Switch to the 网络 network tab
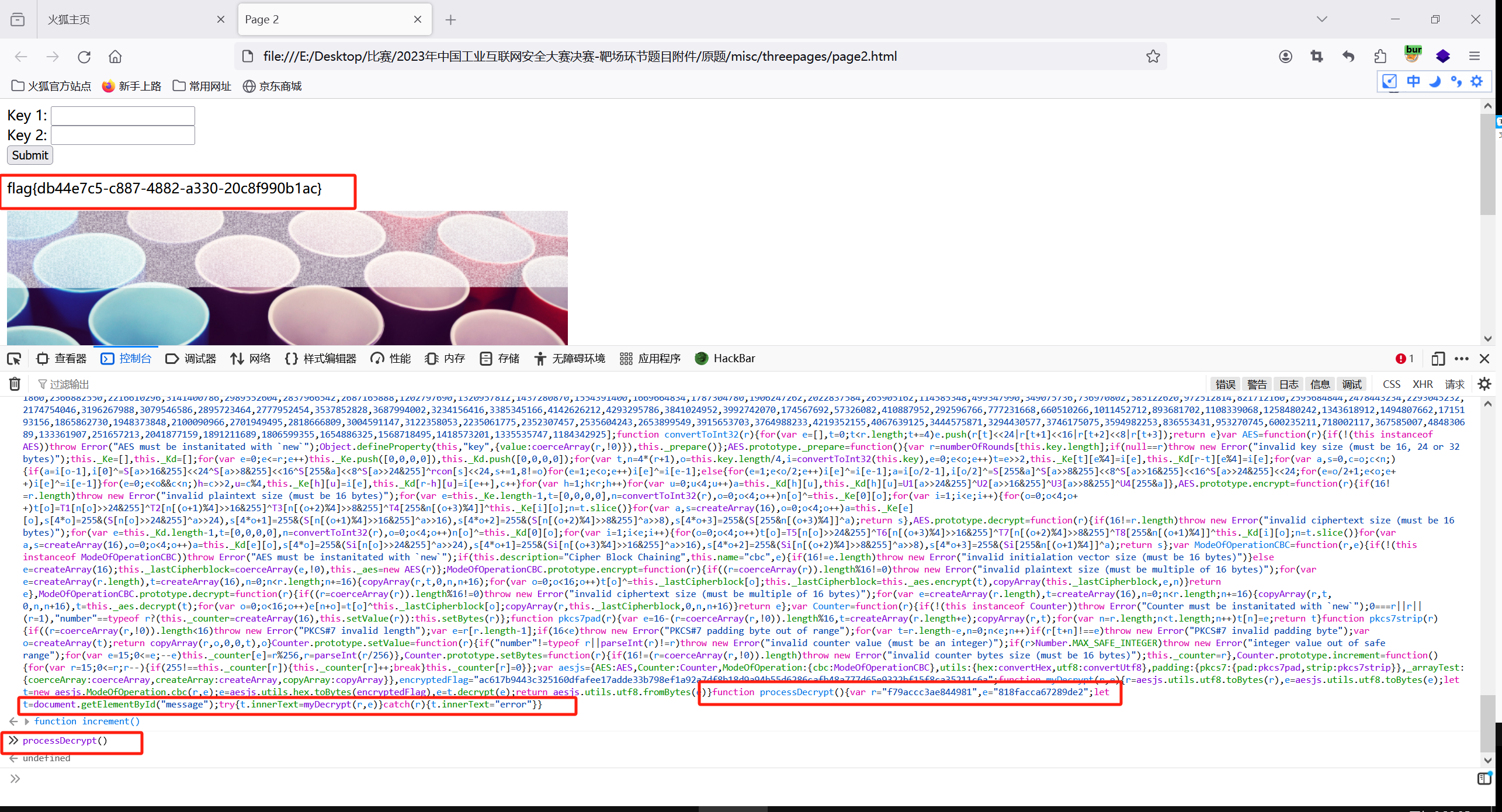1502x812 pixels. pyautogui.click(x=250, y=359)
